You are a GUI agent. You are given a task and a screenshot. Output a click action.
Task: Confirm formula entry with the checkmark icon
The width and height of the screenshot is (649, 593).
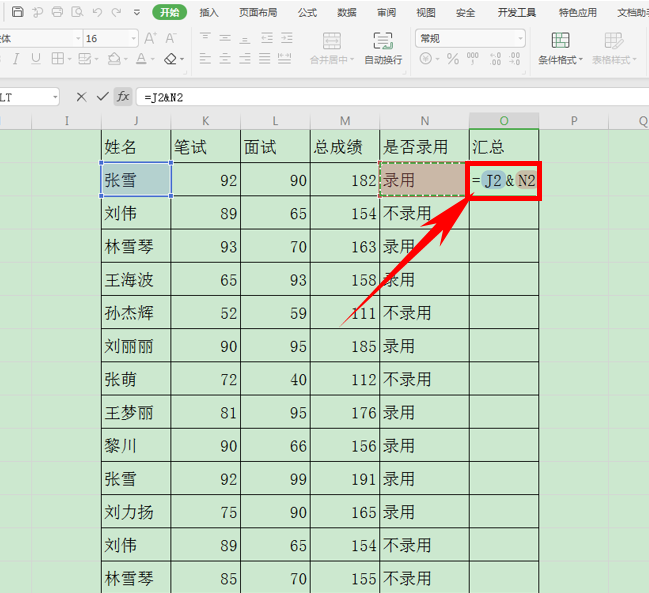click(x=102, y=97)
